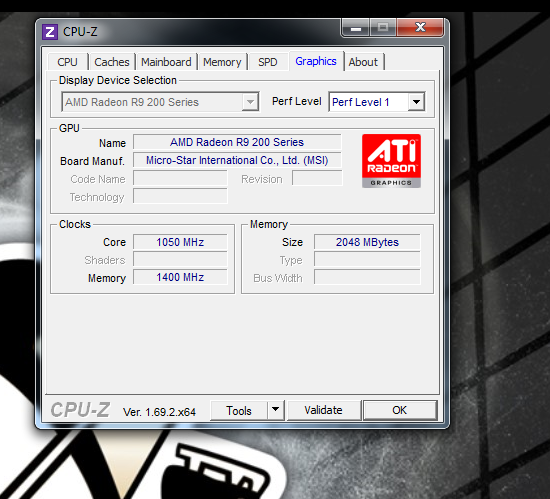Click the empty Bus Width field
550x499 pixels.
367,277
